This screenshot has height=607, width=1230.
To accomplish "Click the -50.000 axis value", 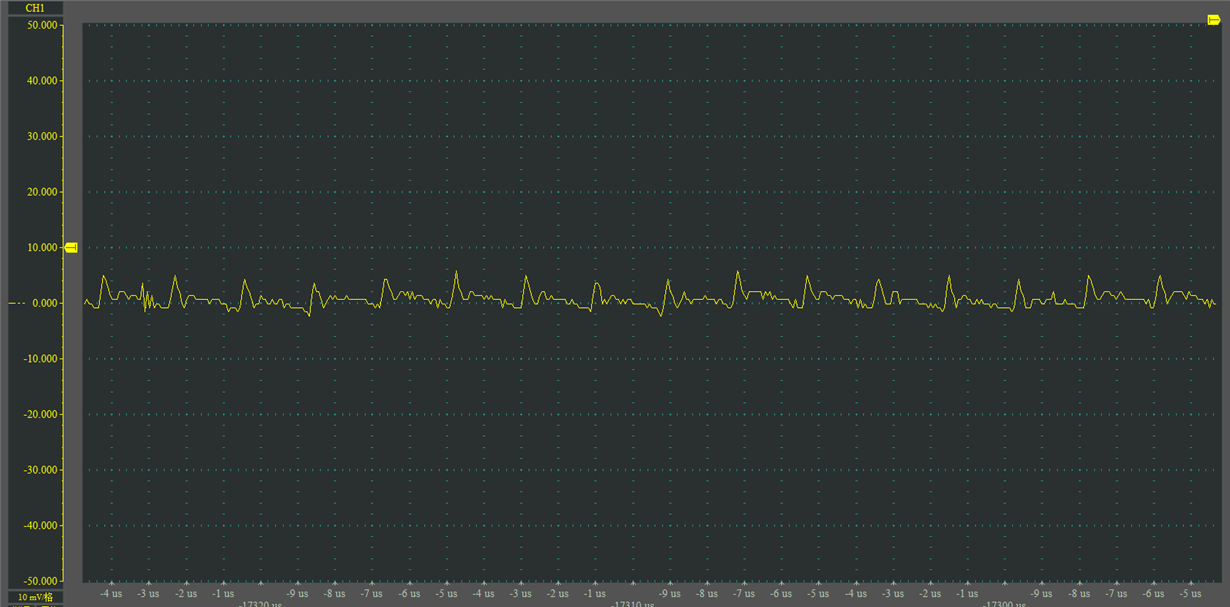I will coord(41,581).
